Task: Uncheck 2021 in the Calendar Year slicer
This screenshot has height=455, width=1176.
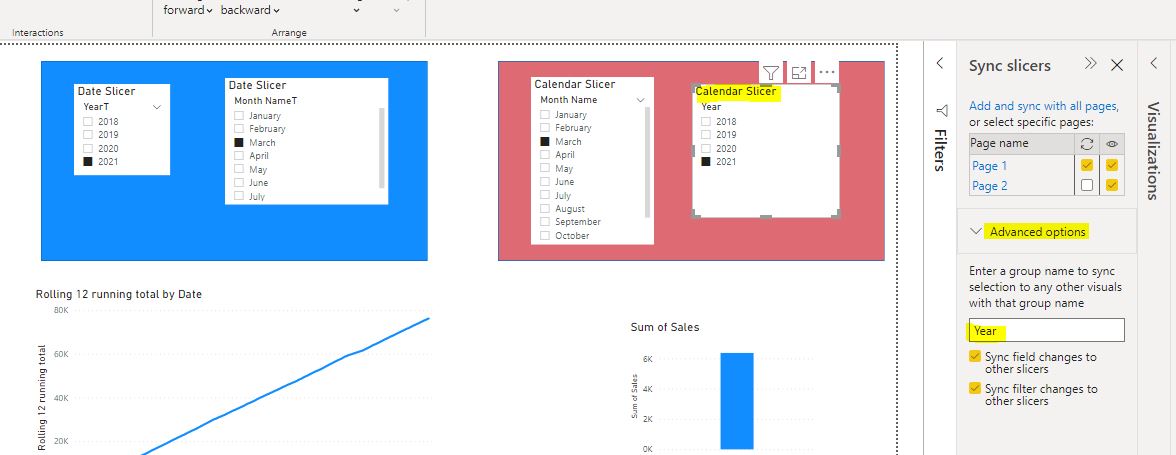Action: tap(706, 161)
